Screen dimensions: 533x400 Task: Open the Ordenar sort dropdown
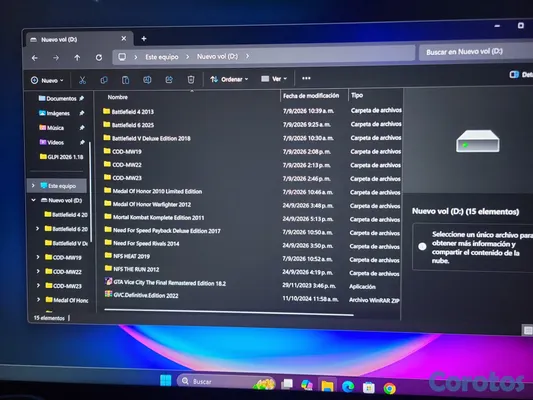pos(229,79)
